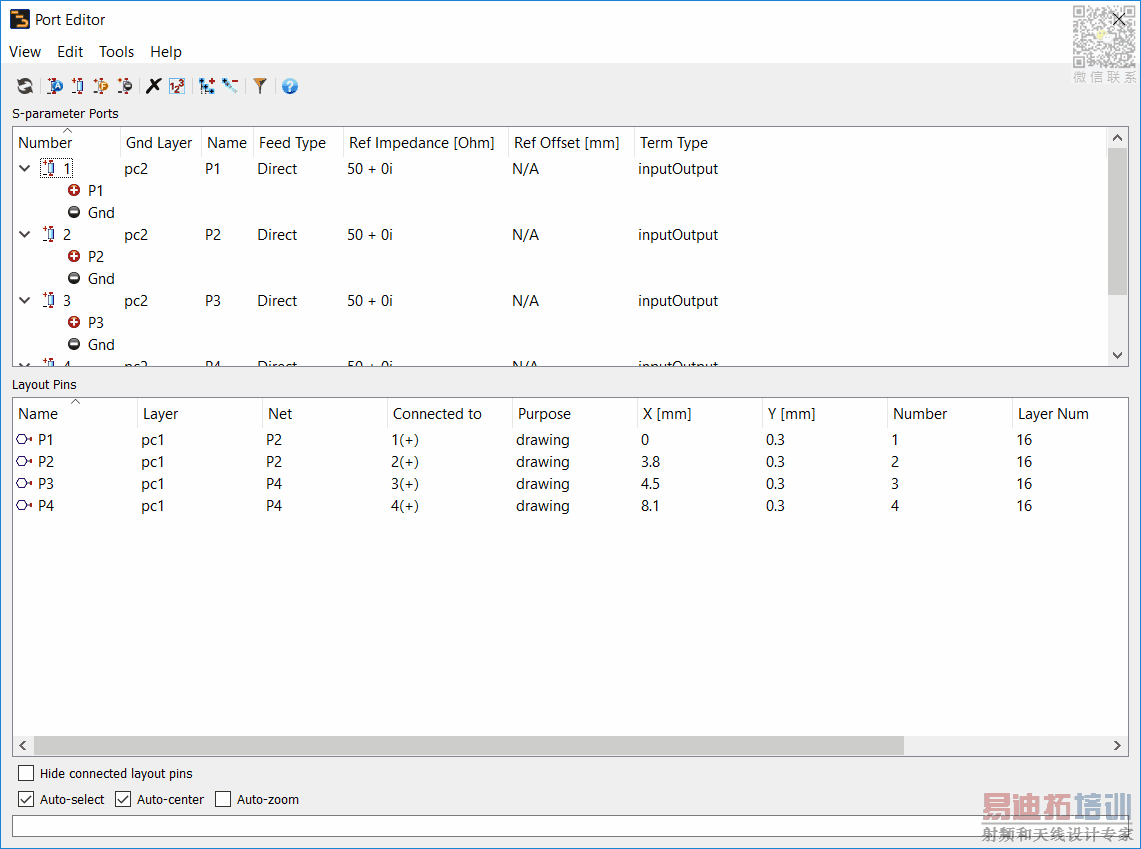
Task: Enable Hide connected layout pins checkbox
Action: pos(26,773)
